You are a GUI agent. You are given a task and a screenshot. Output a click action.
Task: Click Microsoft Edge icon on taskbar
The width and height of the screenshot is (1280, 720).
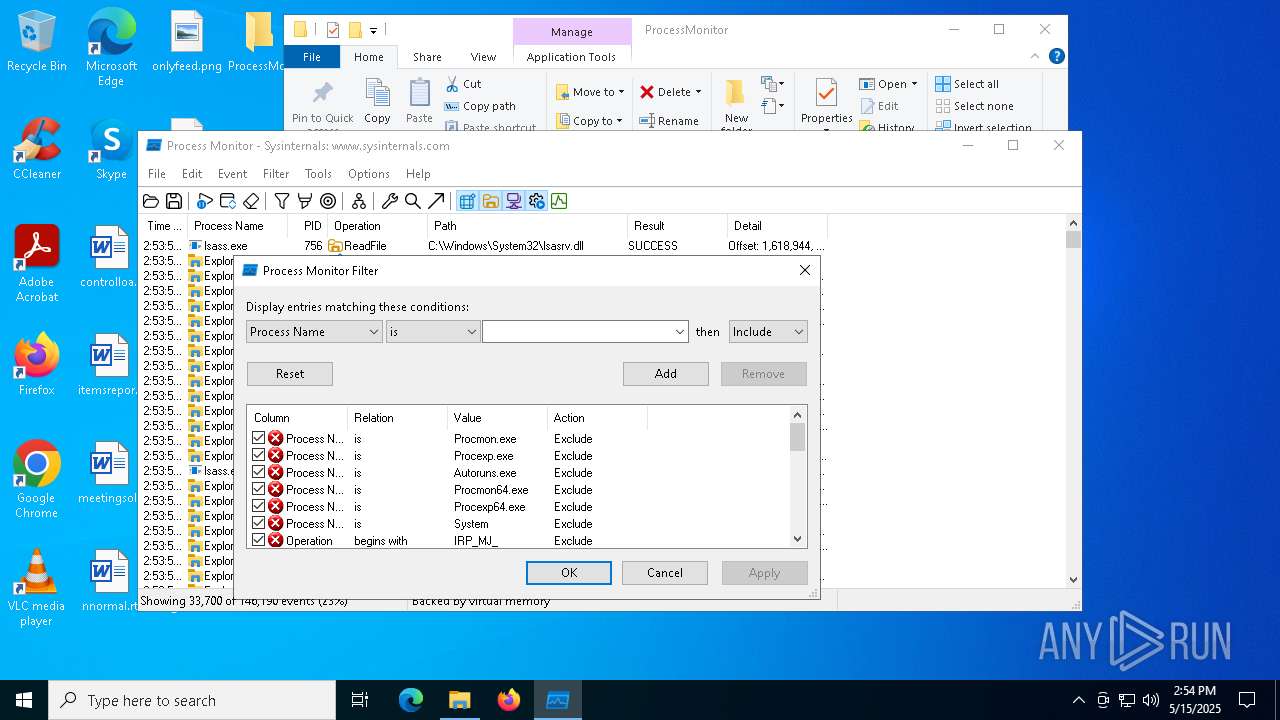[x=411, y=700]
